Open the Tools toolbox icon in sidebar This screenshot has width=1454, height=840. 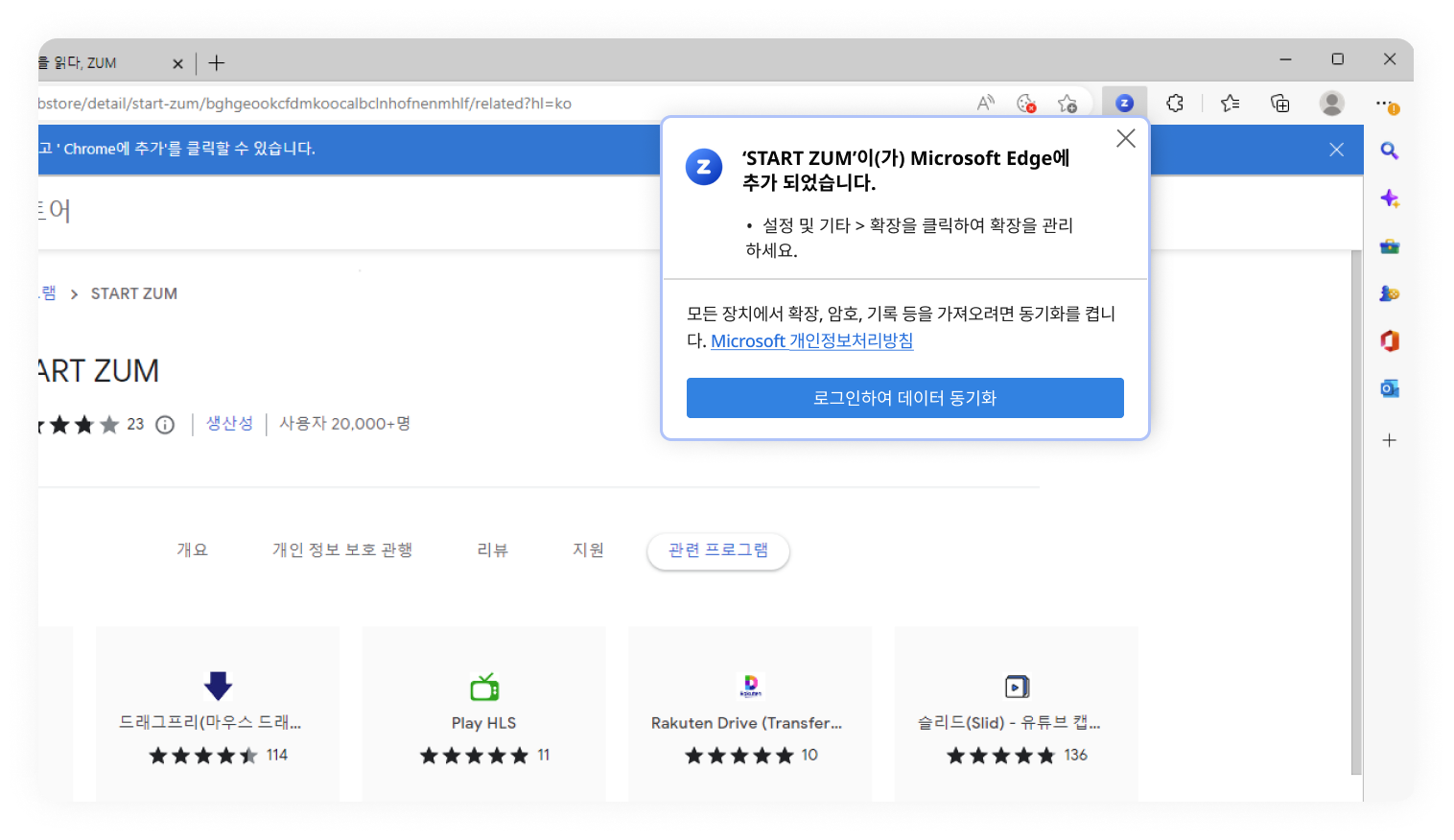click(x=1389, y=245)
